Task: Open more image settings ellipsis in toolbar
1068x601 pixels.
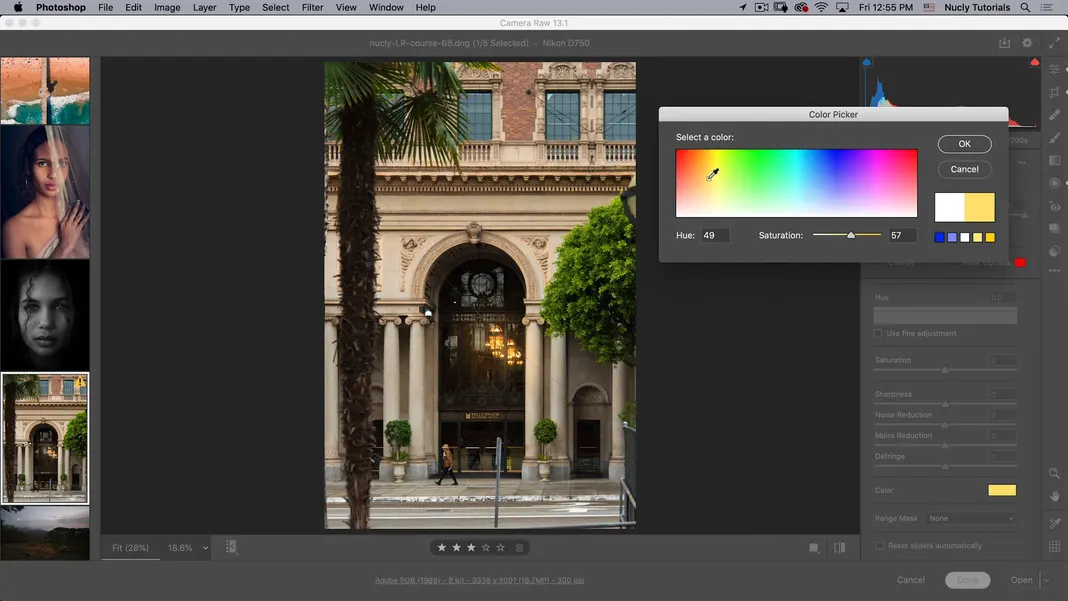Action: [1054, 271]
